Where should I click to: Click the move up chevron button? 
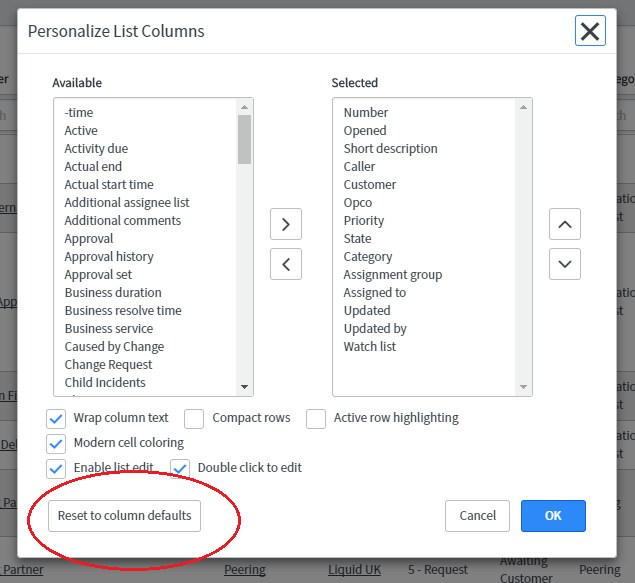point(565,224)
